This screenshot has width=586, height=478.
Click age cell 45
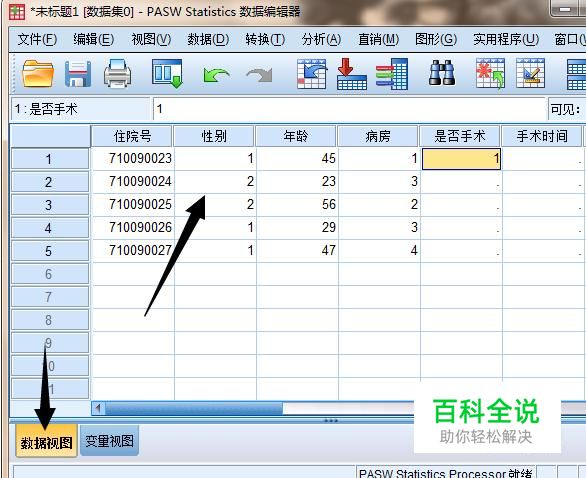297,158
